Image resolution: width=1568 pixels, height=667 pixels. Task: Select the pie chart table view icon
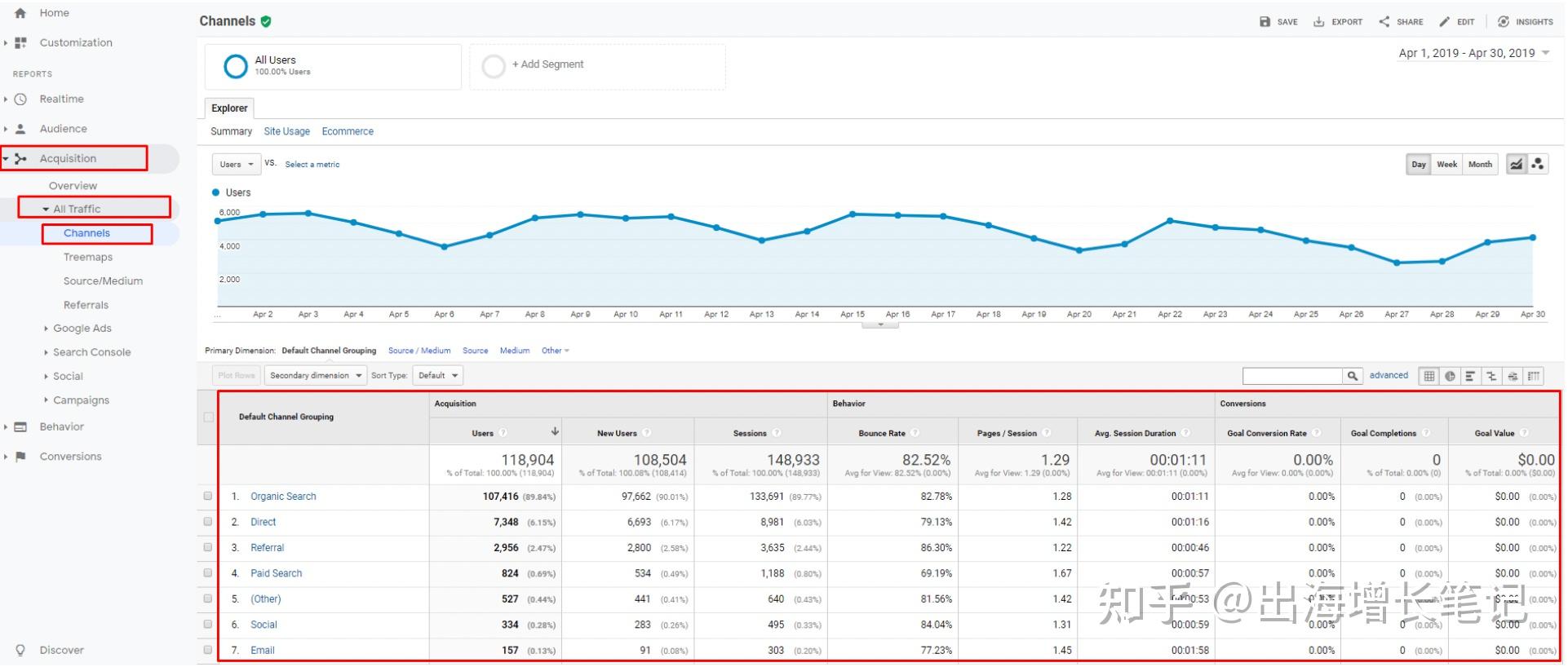point(1450,376)
